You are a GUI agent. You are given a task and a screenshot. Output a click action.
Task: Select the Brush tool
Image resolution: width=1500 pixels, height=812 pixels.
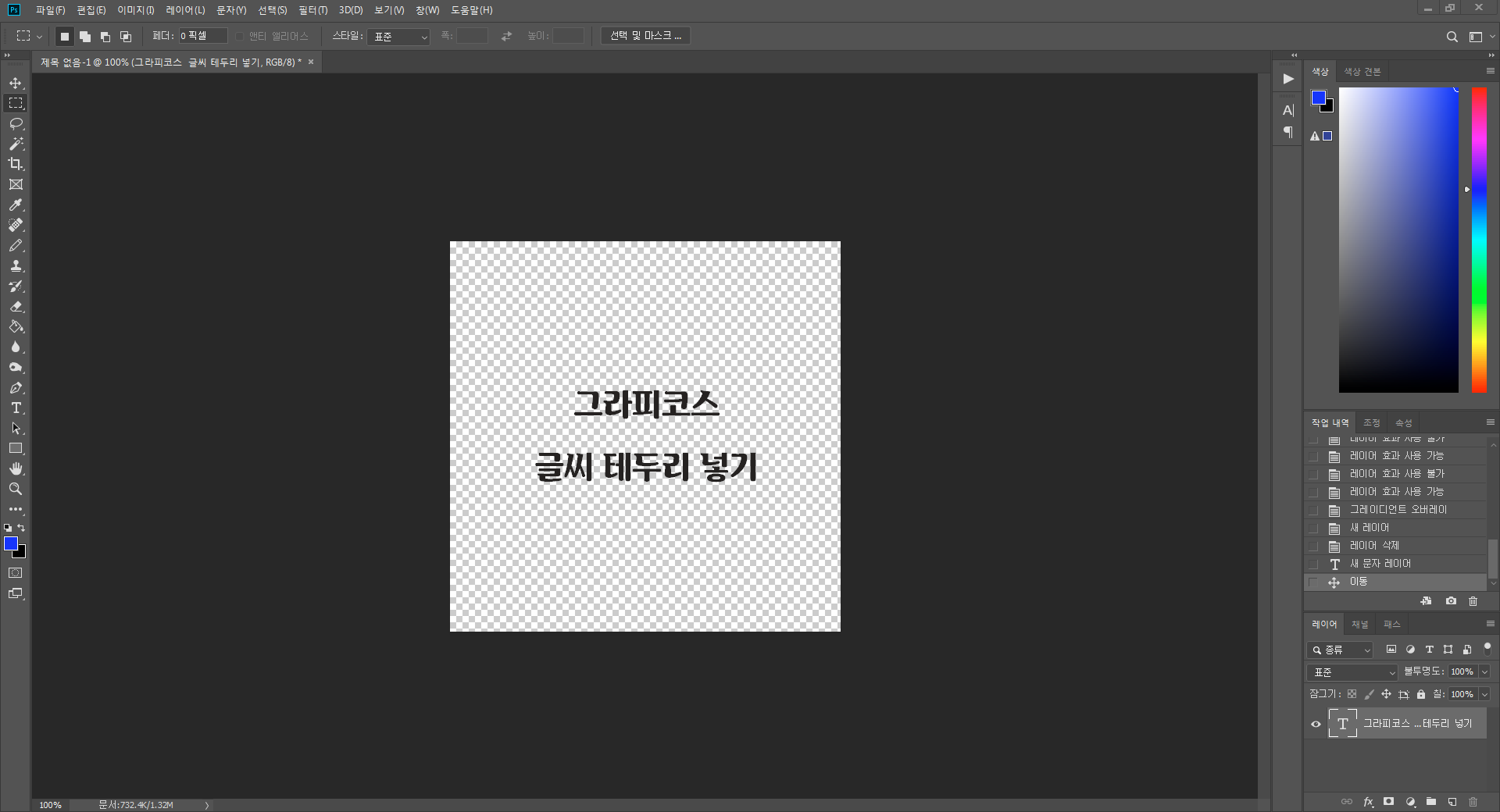click(x=16, y=245)
